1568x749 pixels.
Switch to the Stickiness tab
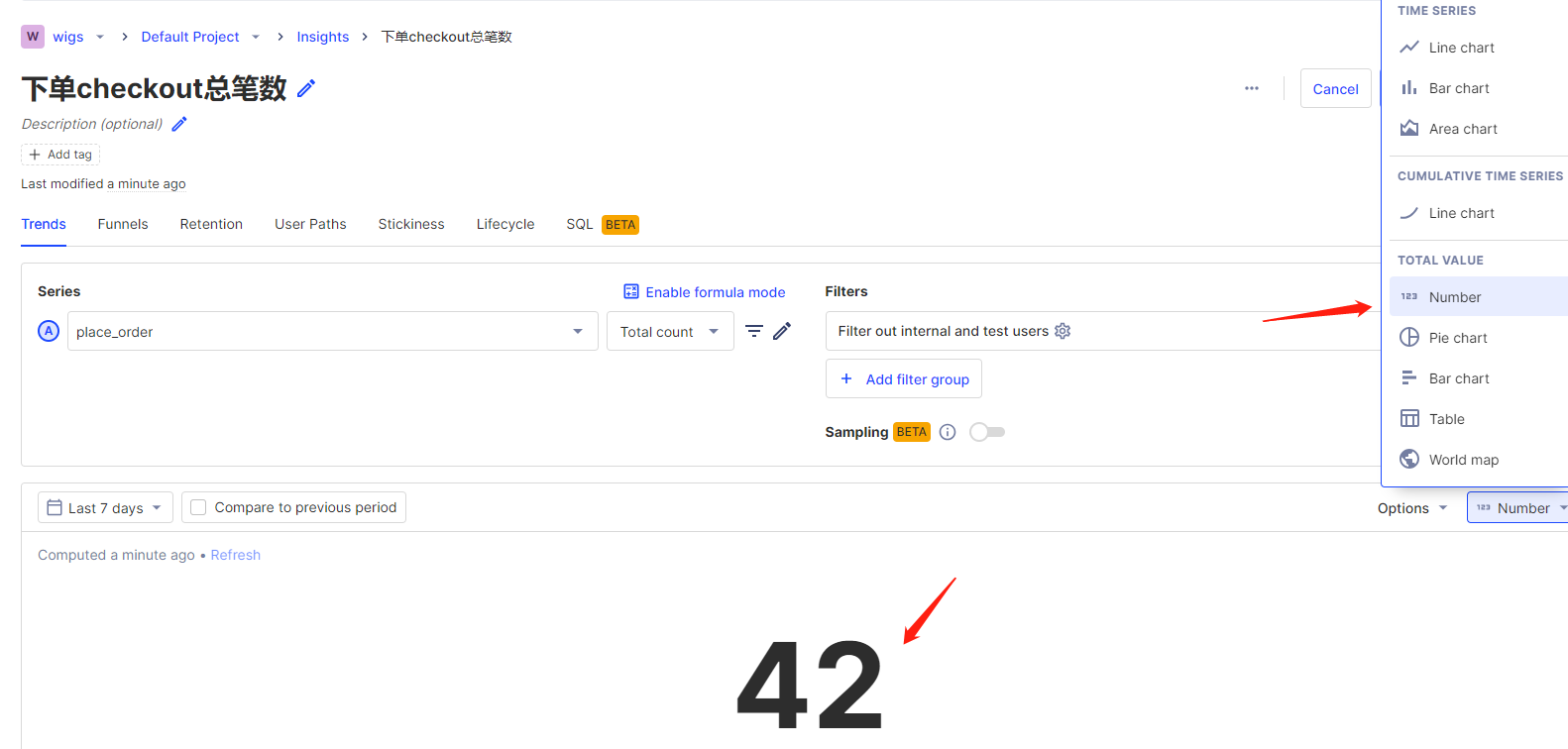pos(411,224)
